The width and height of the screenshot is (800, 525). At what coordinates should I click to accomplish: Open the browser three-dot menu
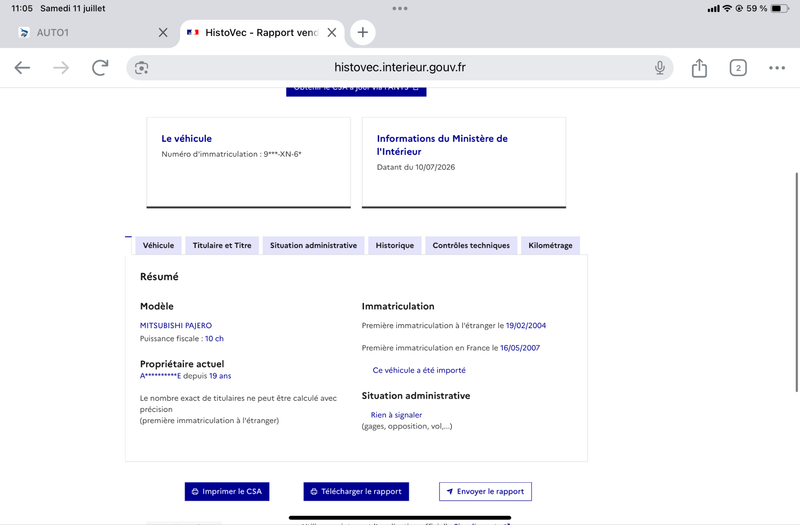pyautogui.click(x=777, y=68)
